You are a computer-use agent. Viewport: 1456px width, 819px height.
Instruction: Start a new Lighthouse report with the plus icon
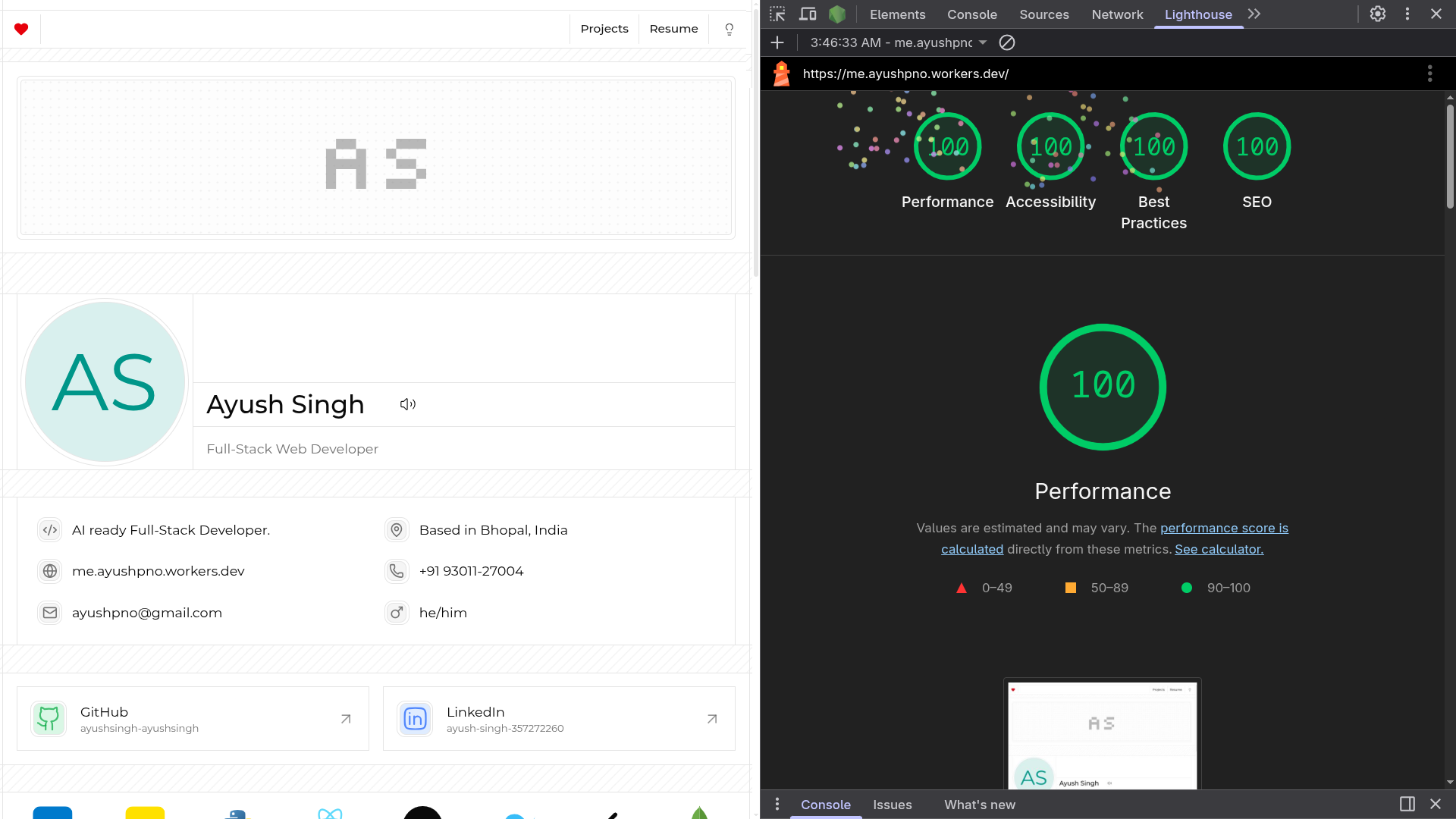[x=777, y=42]
